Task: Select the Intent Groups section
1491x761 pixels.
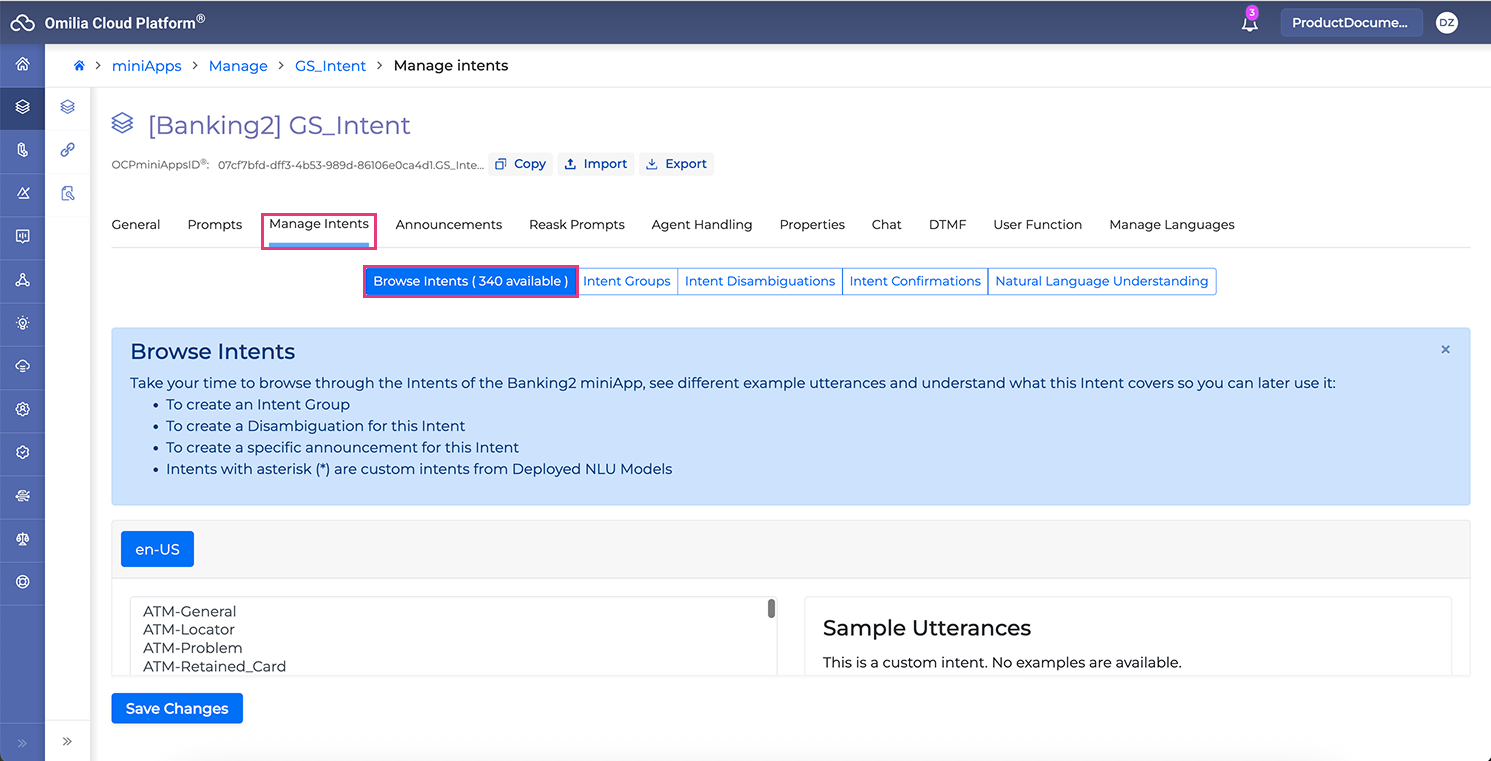Action: [627, 282]
